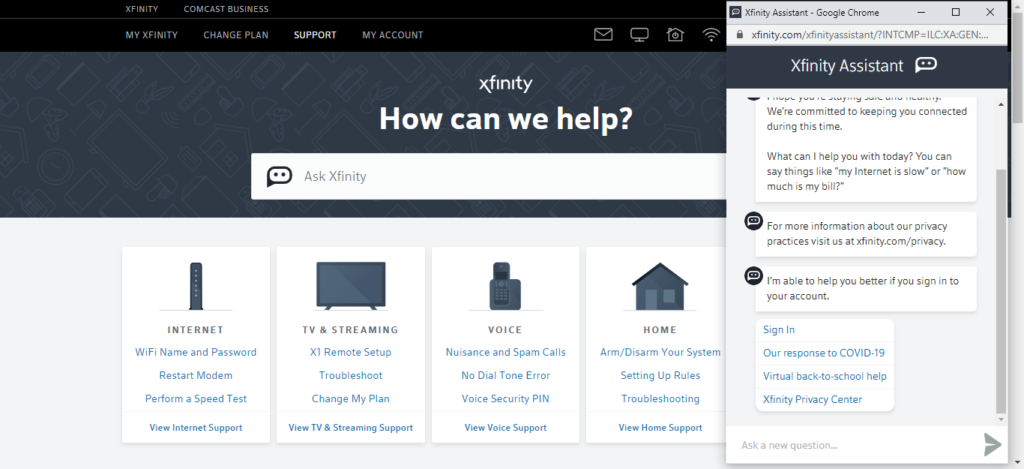This screenshot has width=1024, height=469.
Task: Open Restart Modem link
Action: coord(196,376)
